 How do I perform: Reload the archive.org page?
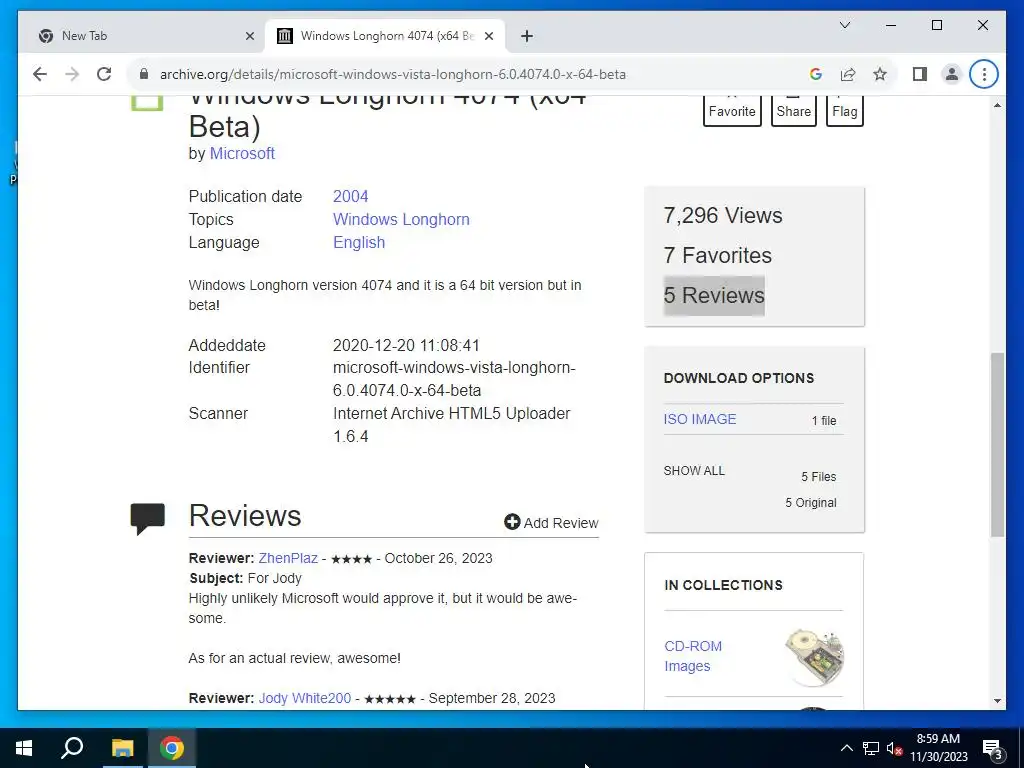pos(104,74)
